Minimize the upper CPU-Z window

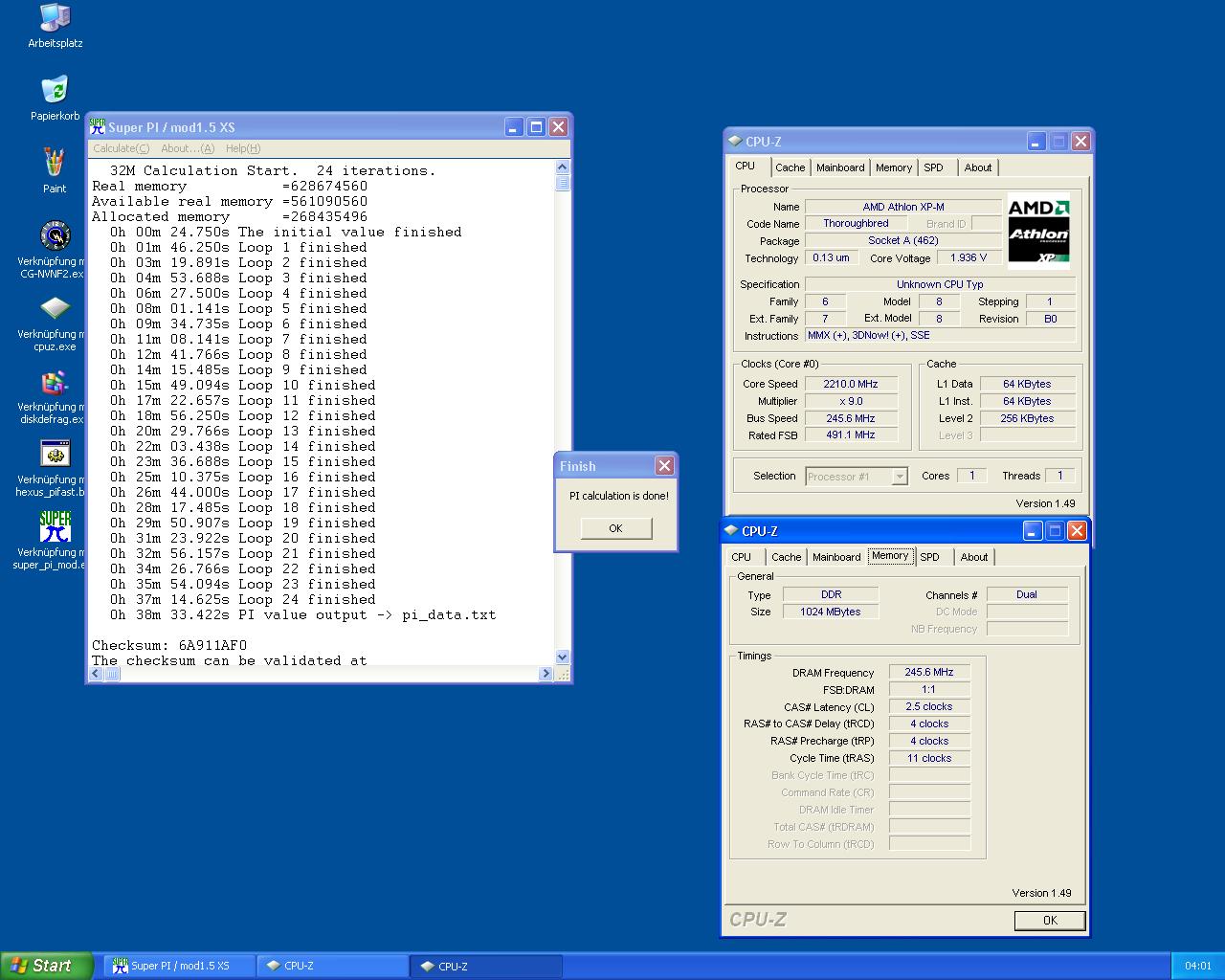(1036, 141)
